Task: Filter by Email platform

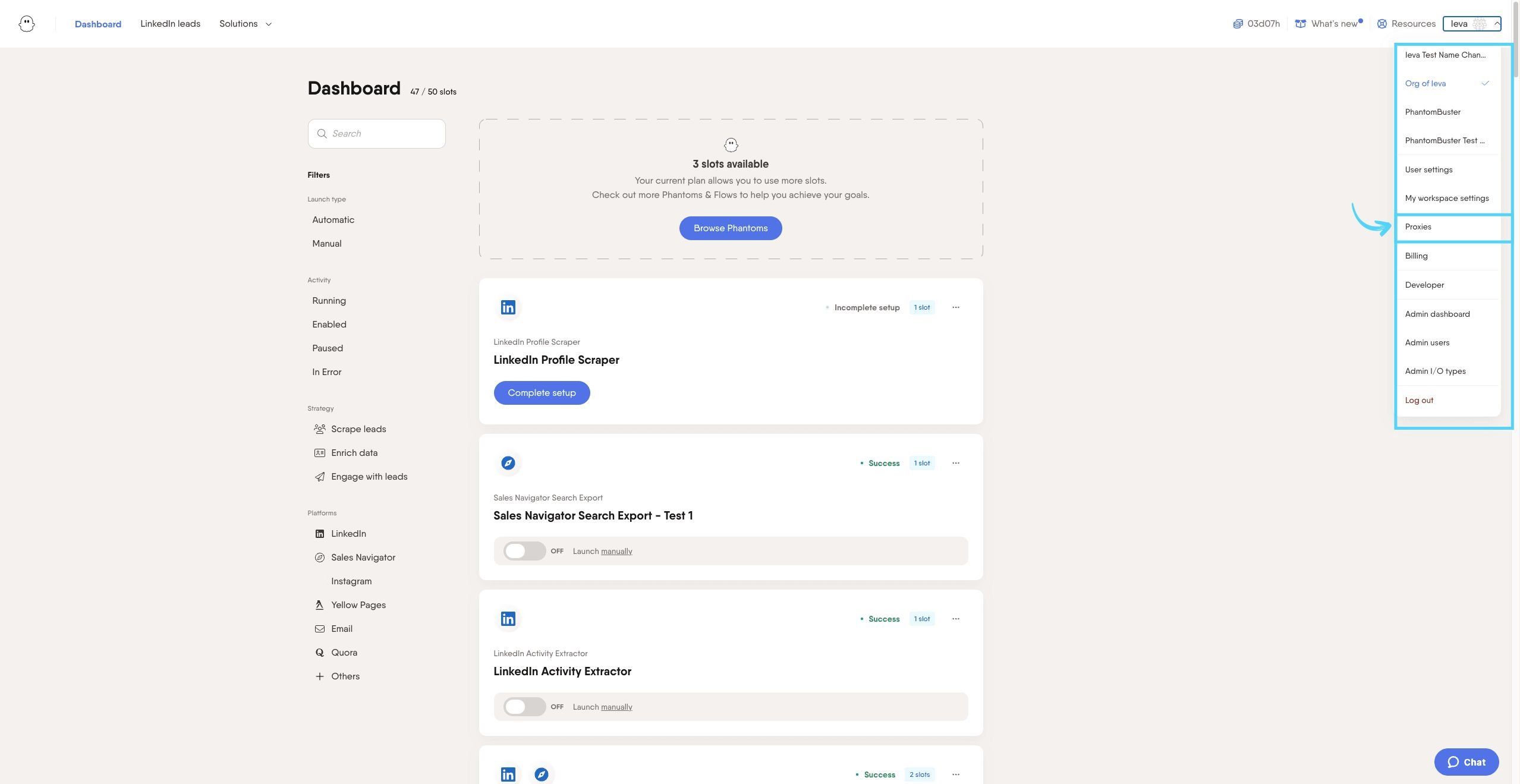Action: (x=333, y=629)
